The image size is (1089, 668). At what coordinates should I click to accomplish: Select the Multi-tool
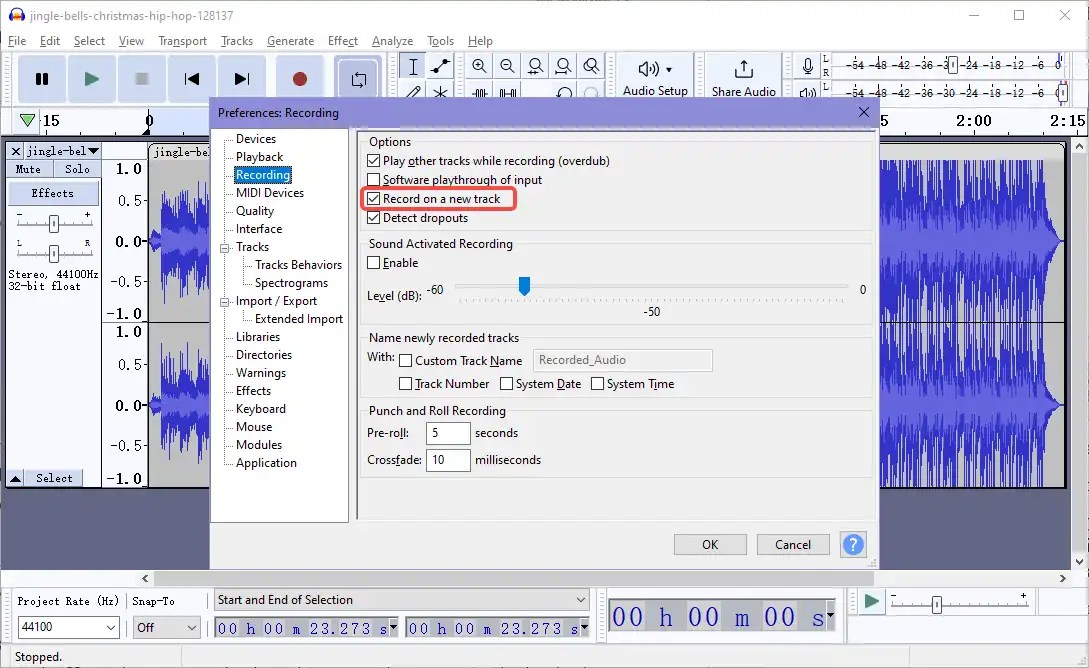pos(439,92)
